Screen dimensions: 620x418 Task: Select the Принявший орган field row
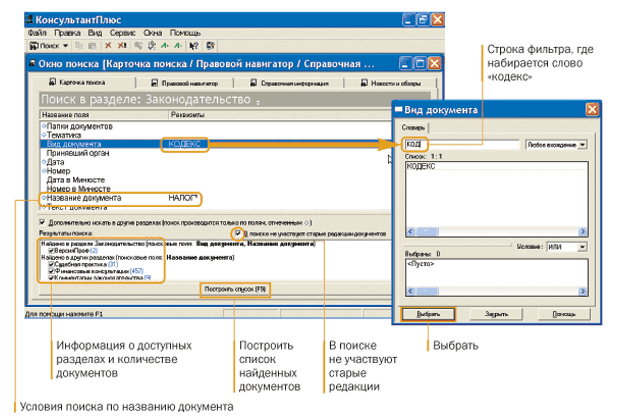point(215,153)
